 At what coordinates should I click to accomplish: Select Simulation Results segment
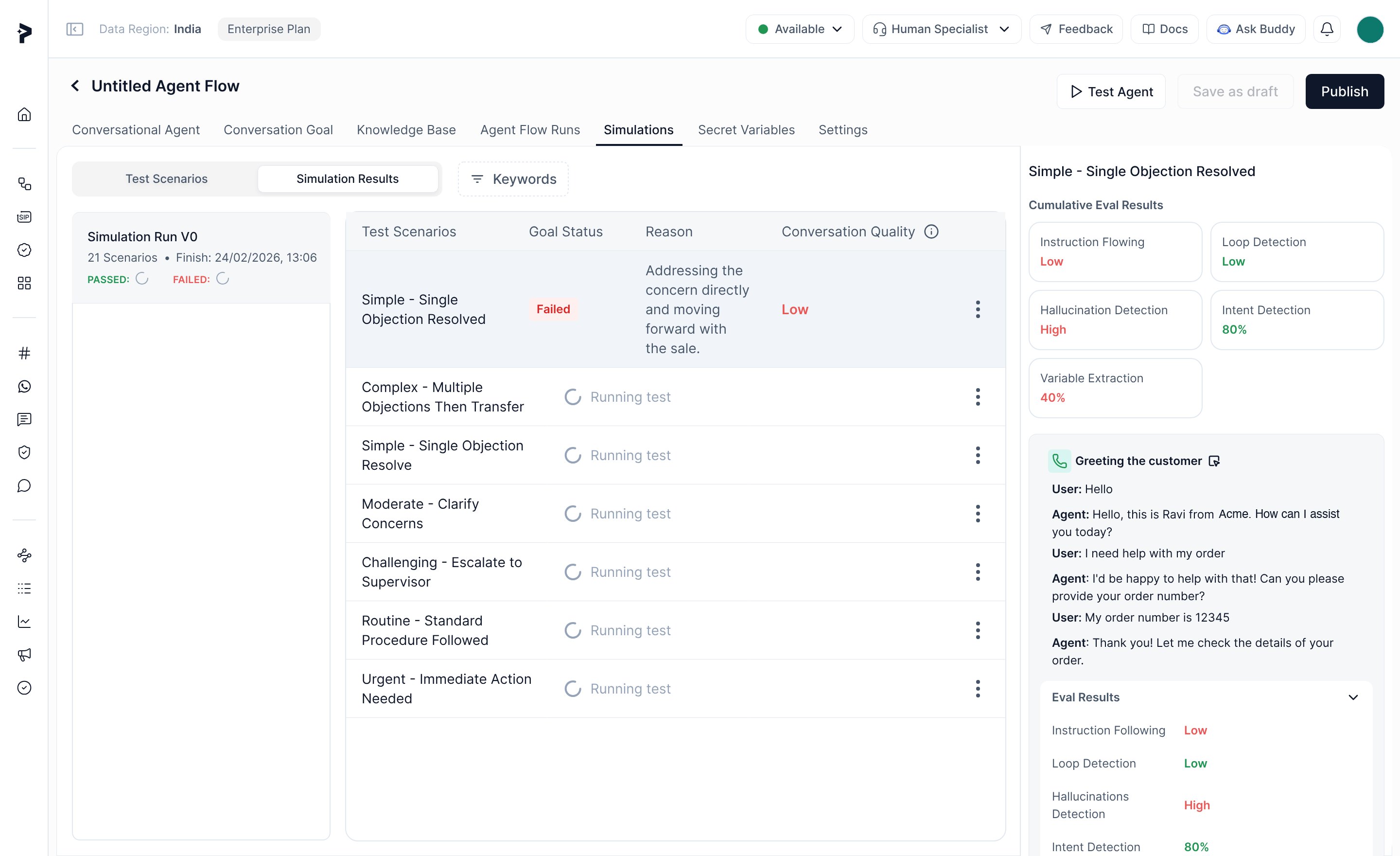pos(347,178)
